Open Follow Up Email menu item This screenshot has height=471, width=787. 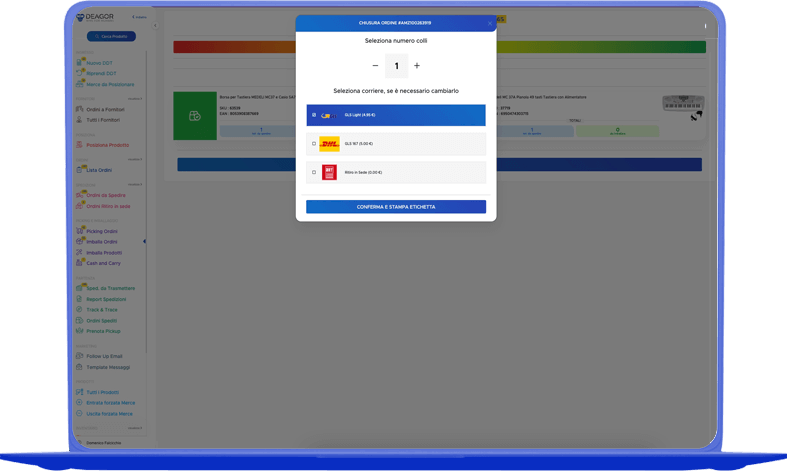(104, 357)
